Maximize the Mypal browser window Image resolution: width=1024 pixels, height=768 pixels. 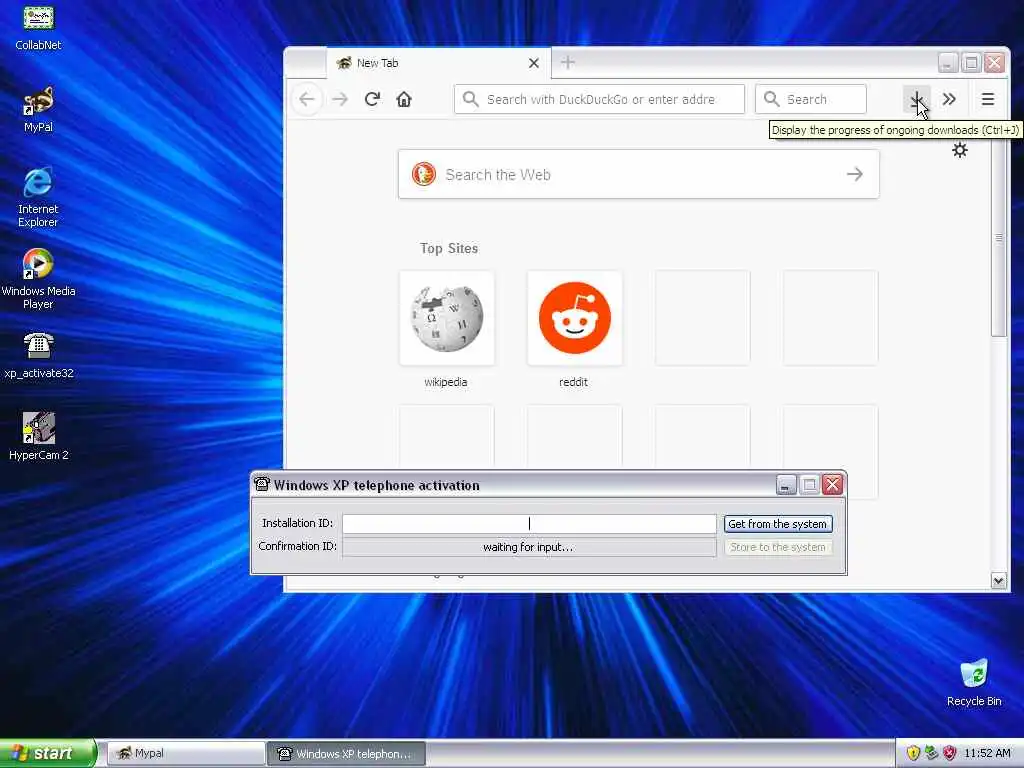[971, 63]
